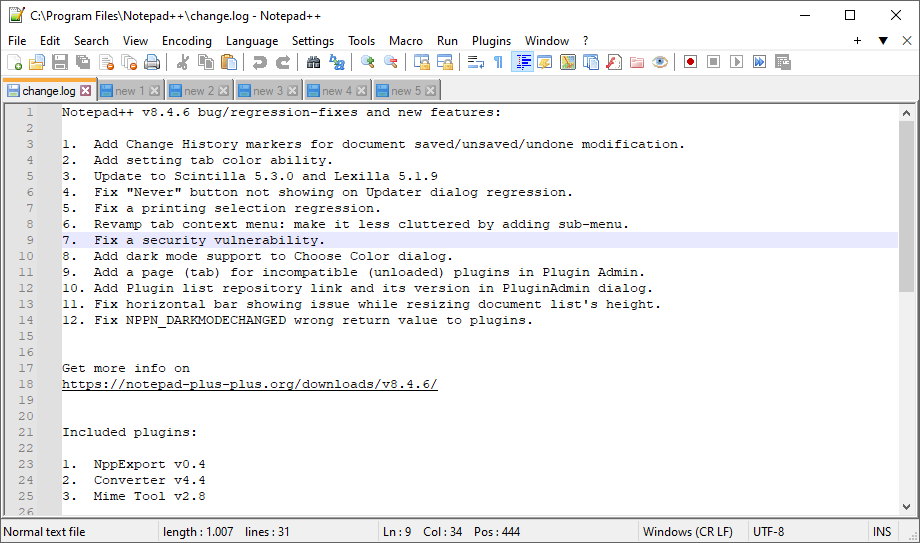Click the Close All documents toolbar icon
This screenshot has width=920, height=543.
coord(129,62)
